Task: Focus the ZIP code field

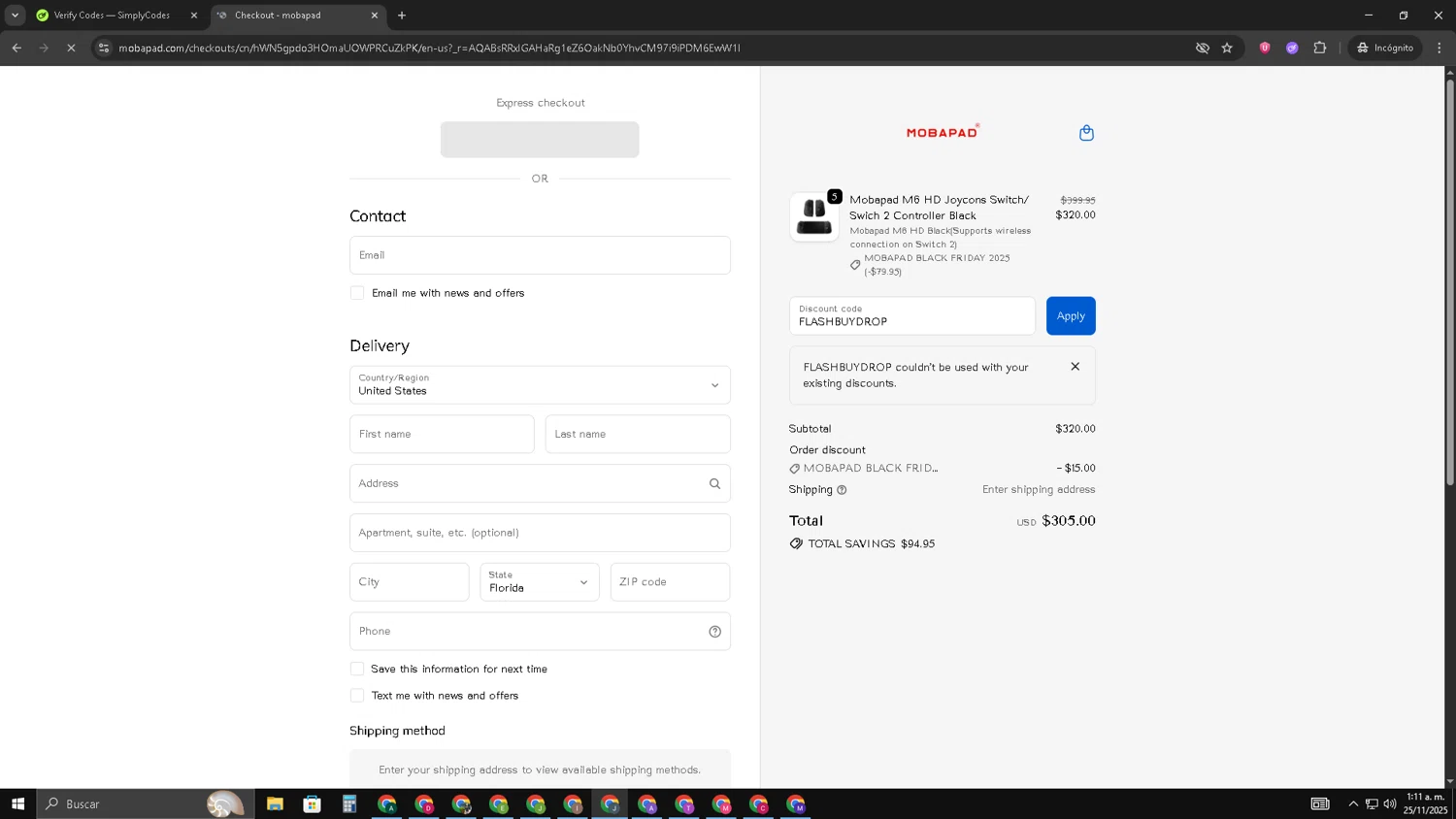Action: (x=670, y=582)
